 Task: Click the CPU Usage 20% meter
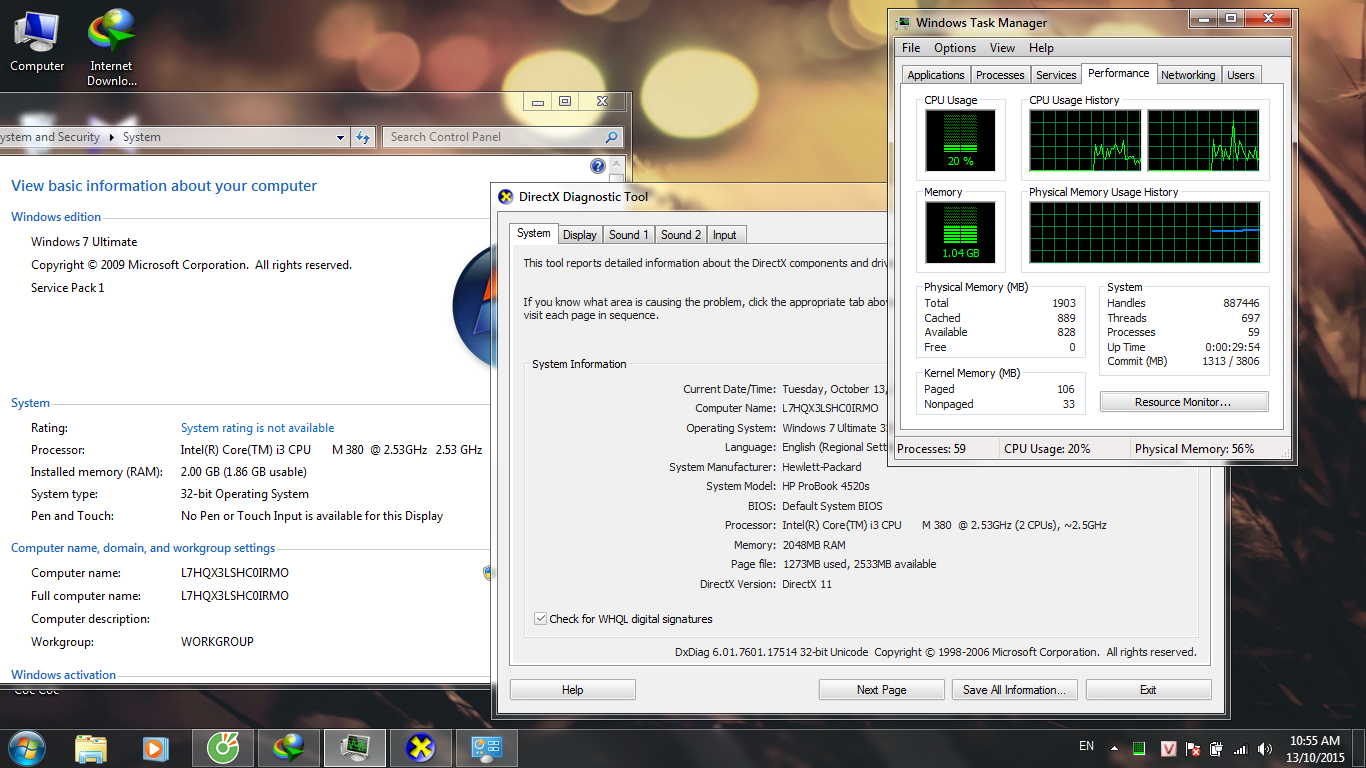tap(960, 140)
